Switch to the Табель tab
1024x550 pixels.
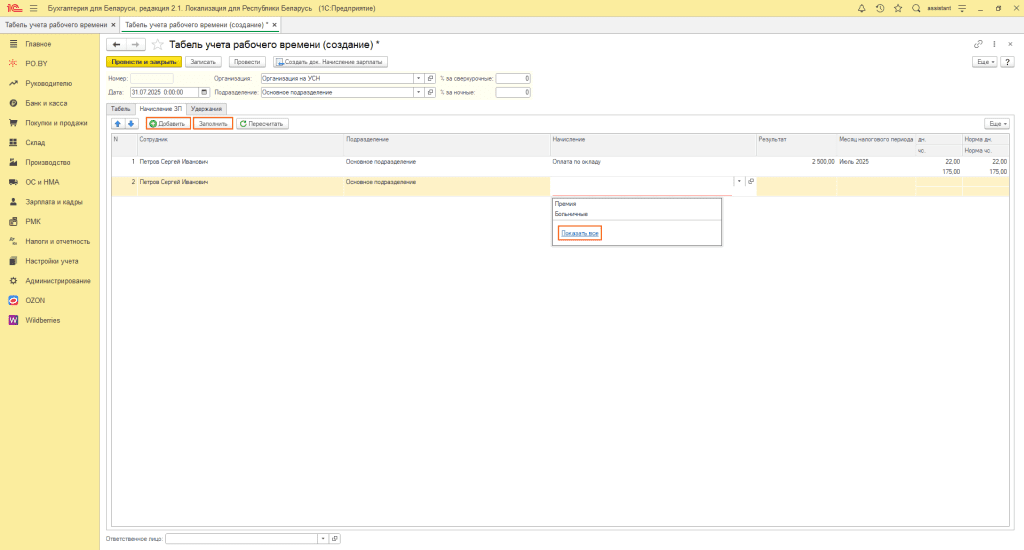pyautogui.click(x=120, y=109)
